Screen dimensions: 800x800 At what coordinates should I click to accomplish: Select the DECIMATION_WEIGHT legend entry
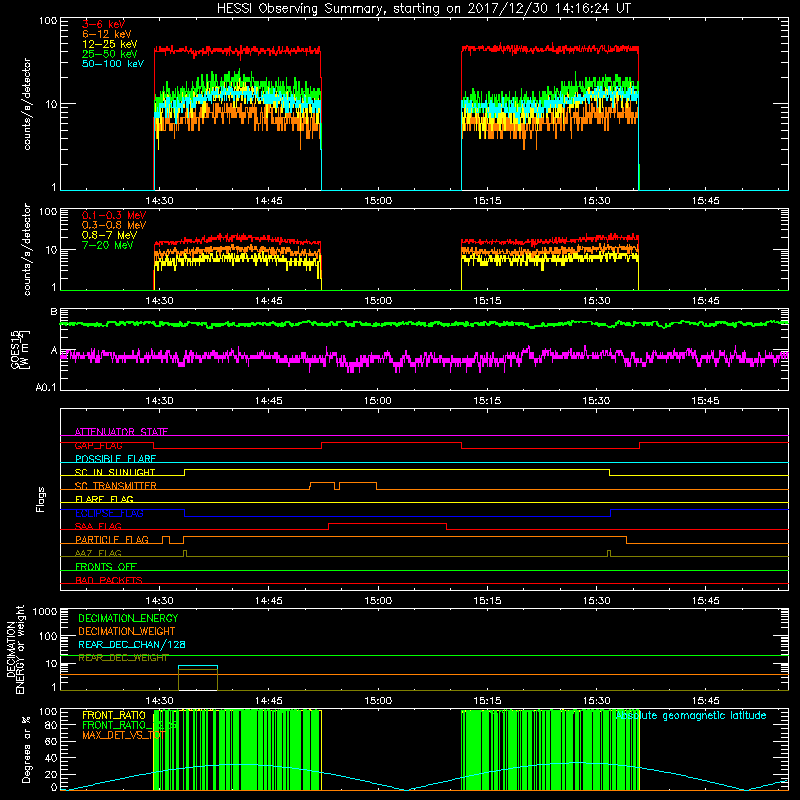click(x=127, y=632)
